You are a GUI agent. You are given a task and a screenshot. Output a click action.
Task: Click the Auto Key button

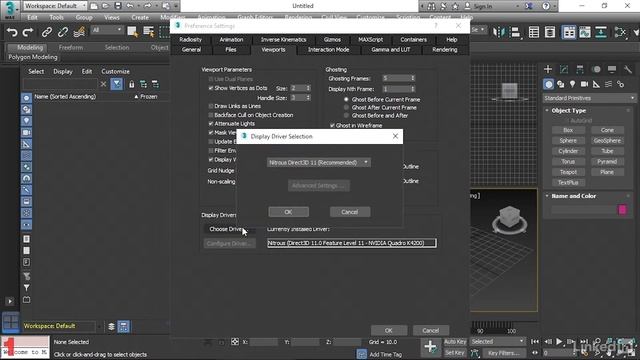click(455, 342)
